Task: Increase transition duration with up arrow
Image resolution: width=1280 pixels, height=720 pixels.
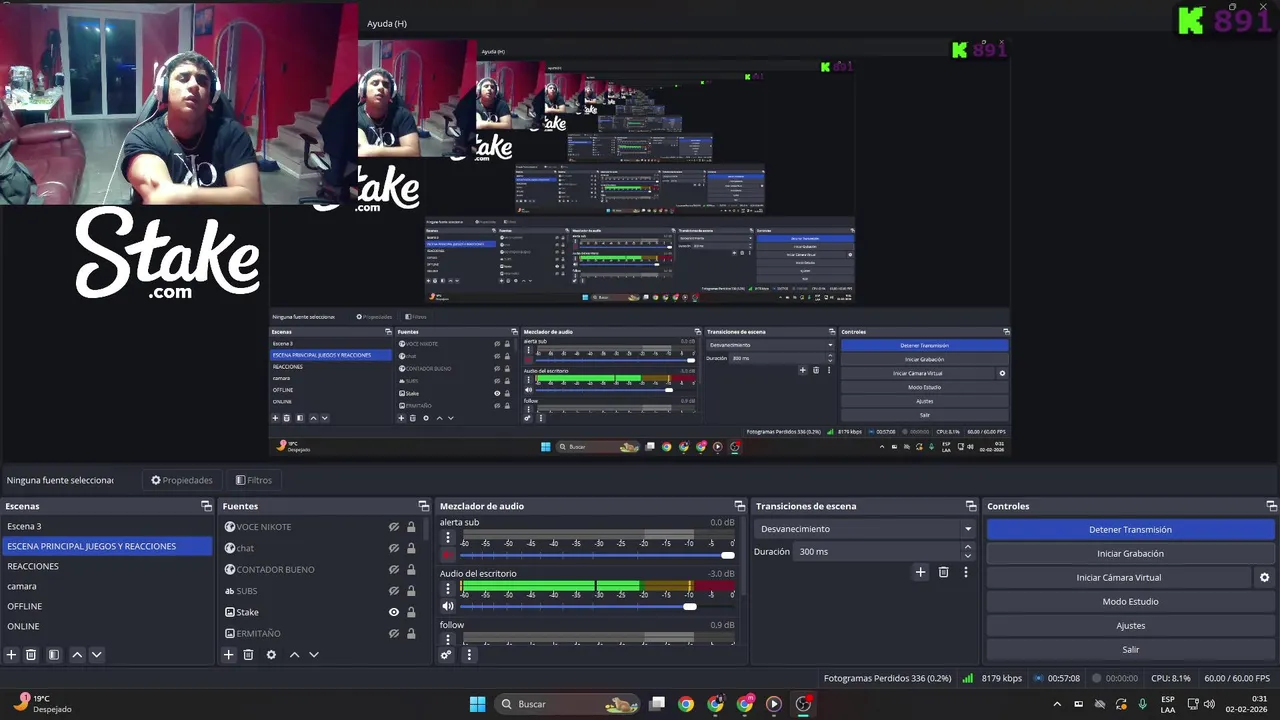Action: [x=967, y=547]
